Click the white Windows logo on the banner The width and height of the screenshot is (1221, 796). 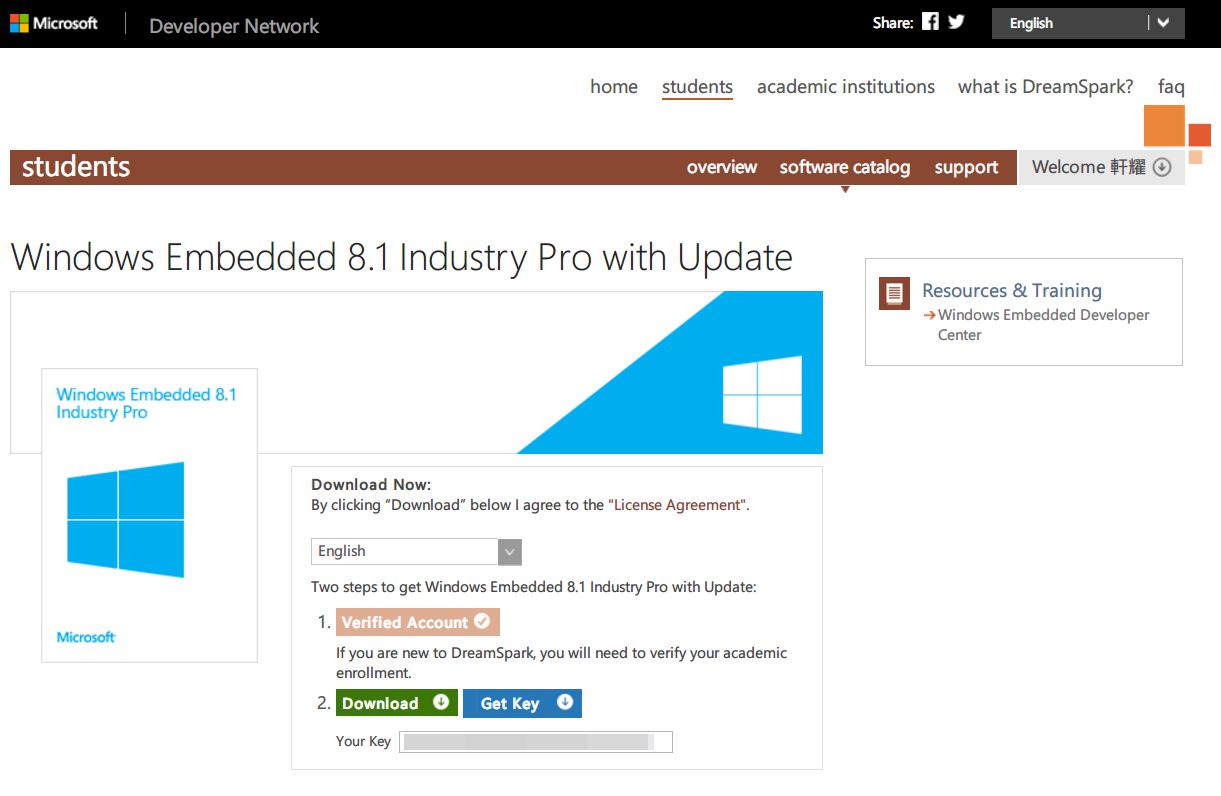click(762, 394)
